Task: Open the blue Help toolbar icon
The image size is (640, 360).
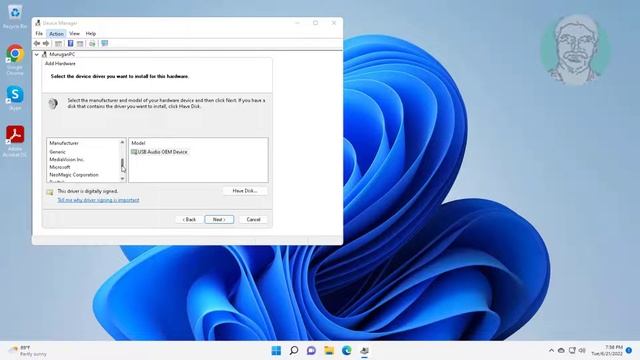Action: [x=70, y=43]
